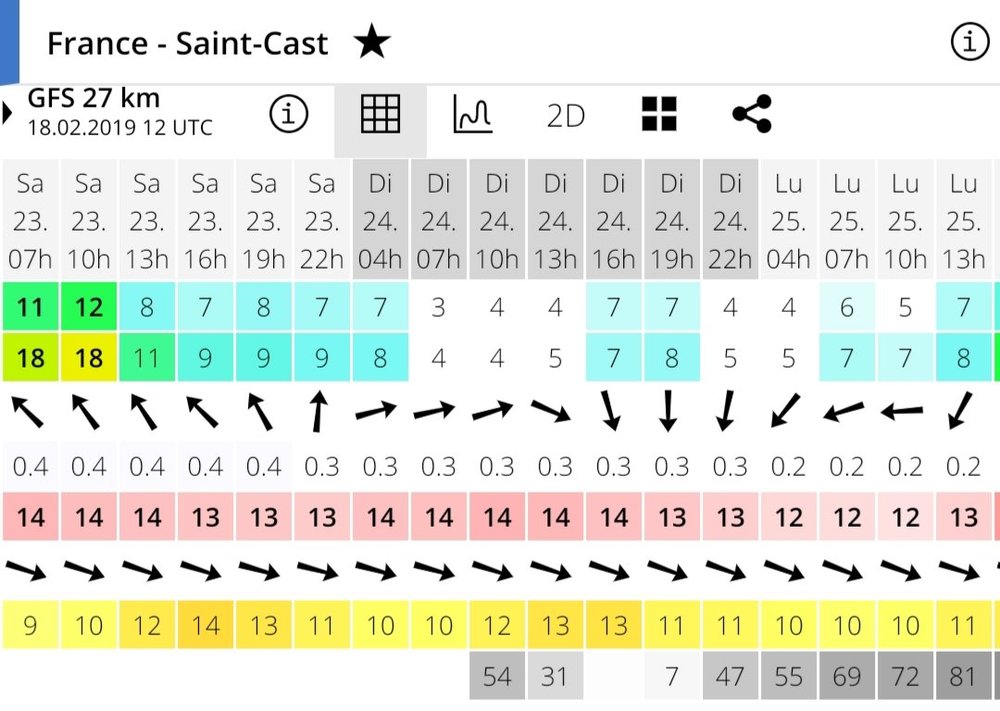The height and width of the screenshot is (711, 1000).
Task: Click the blue sidebar strip at top left
Action: [x=10, y=41]
